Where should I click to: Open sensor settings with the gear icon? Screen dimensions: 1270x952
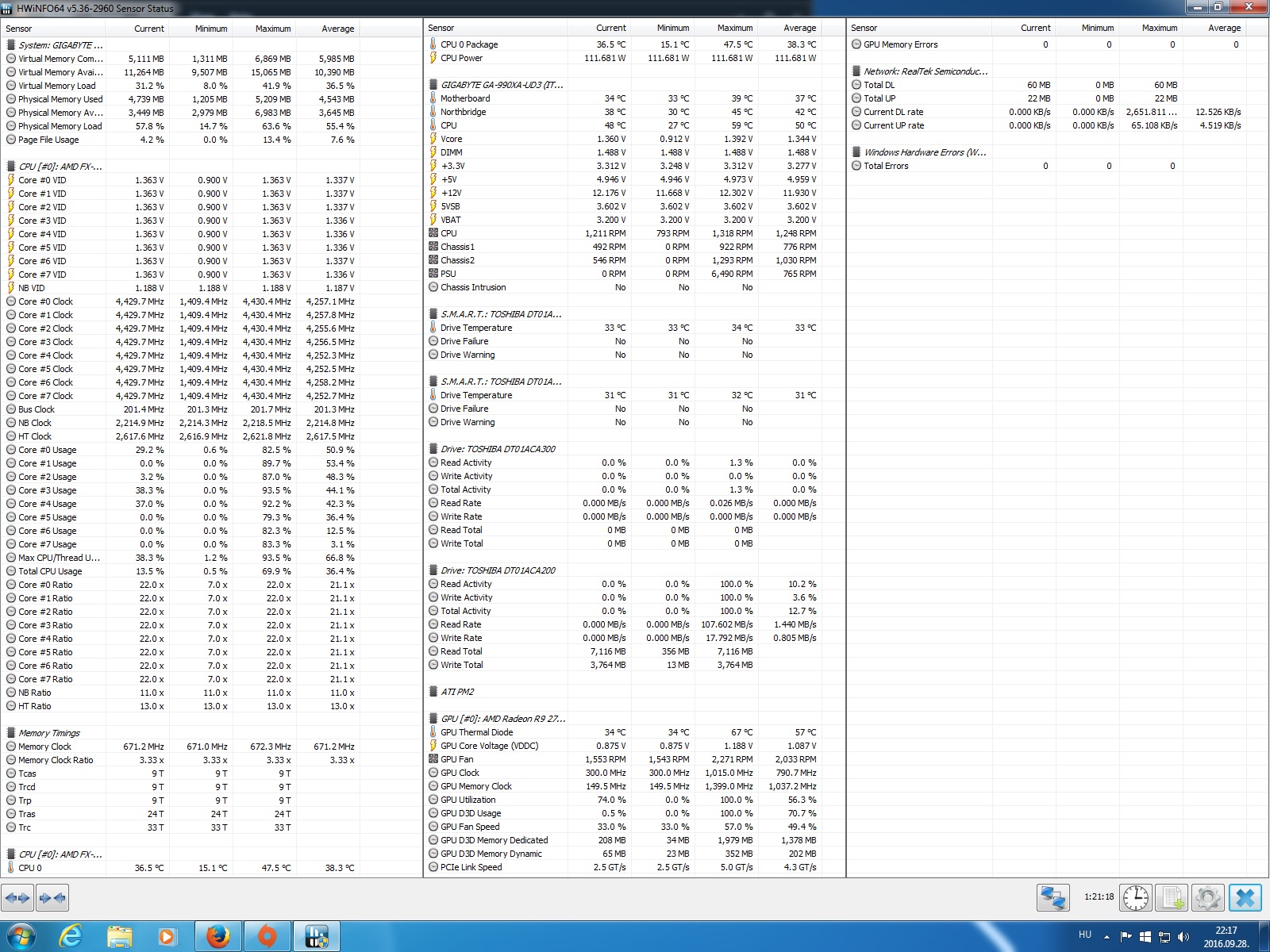click(1207, 897)
